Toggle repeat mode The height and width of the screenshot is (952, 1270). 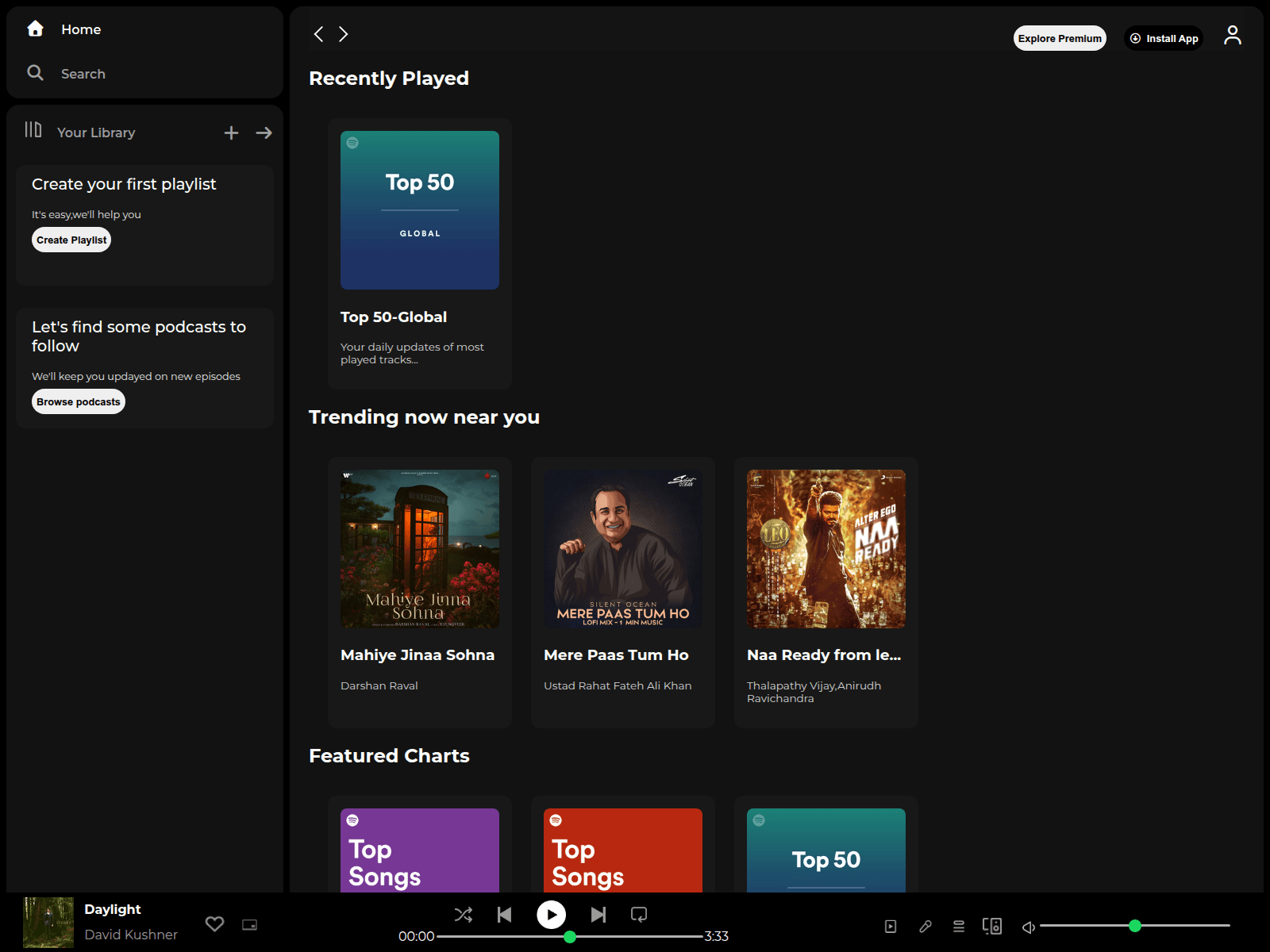[639, 915]
